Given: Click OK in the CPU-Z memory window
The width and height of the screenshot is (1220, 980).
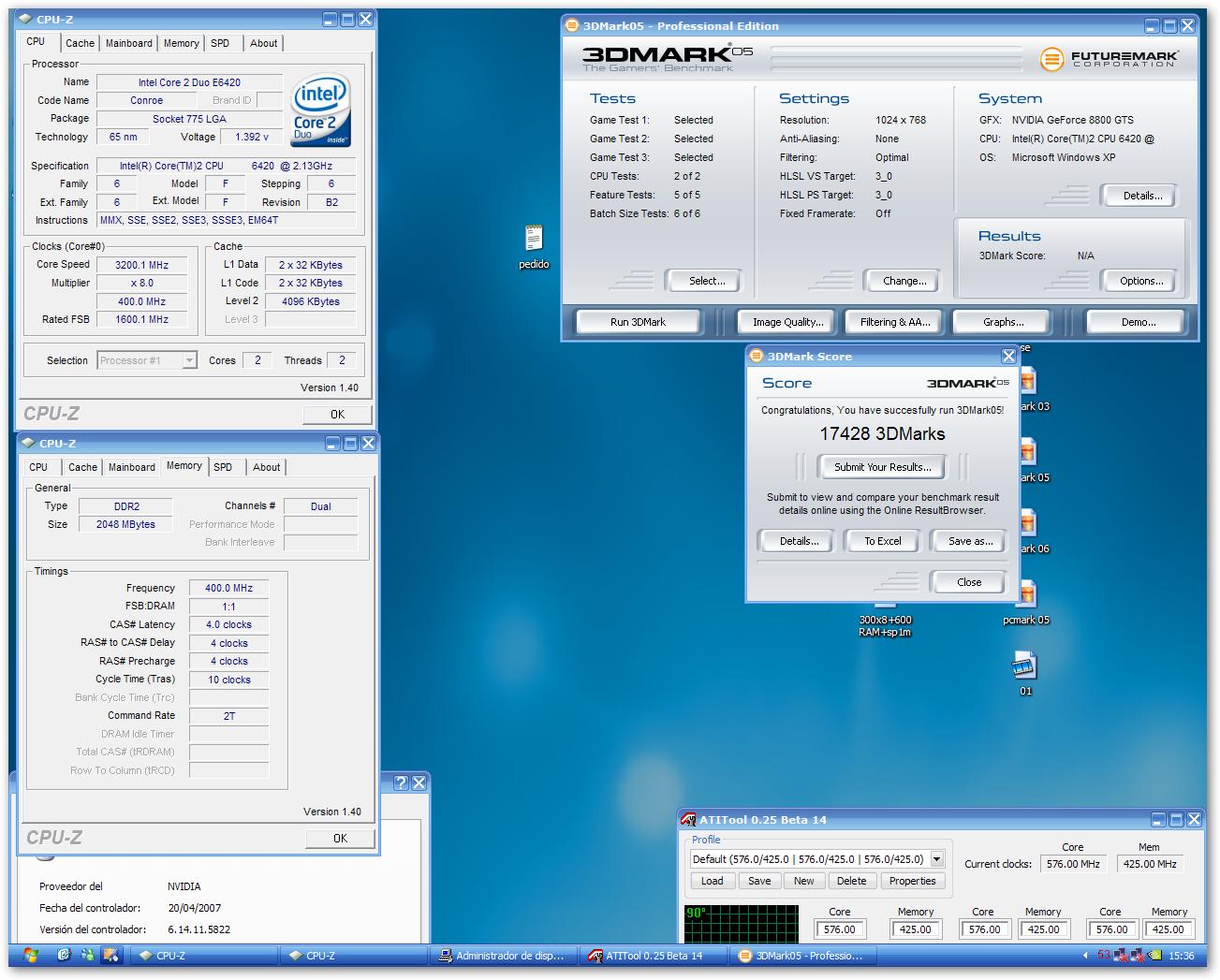Looking at the screenshot, I should (340, 839).
